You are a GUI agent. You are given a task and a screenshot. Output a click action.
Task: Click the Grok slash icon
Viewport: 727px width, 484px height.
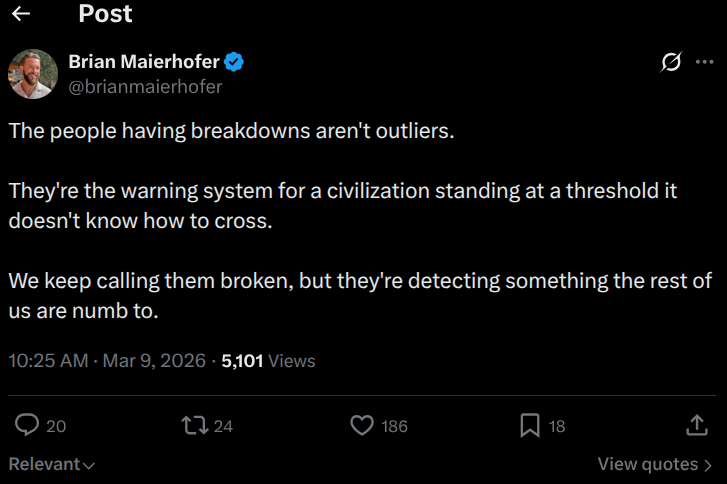[x=672, y=62]
